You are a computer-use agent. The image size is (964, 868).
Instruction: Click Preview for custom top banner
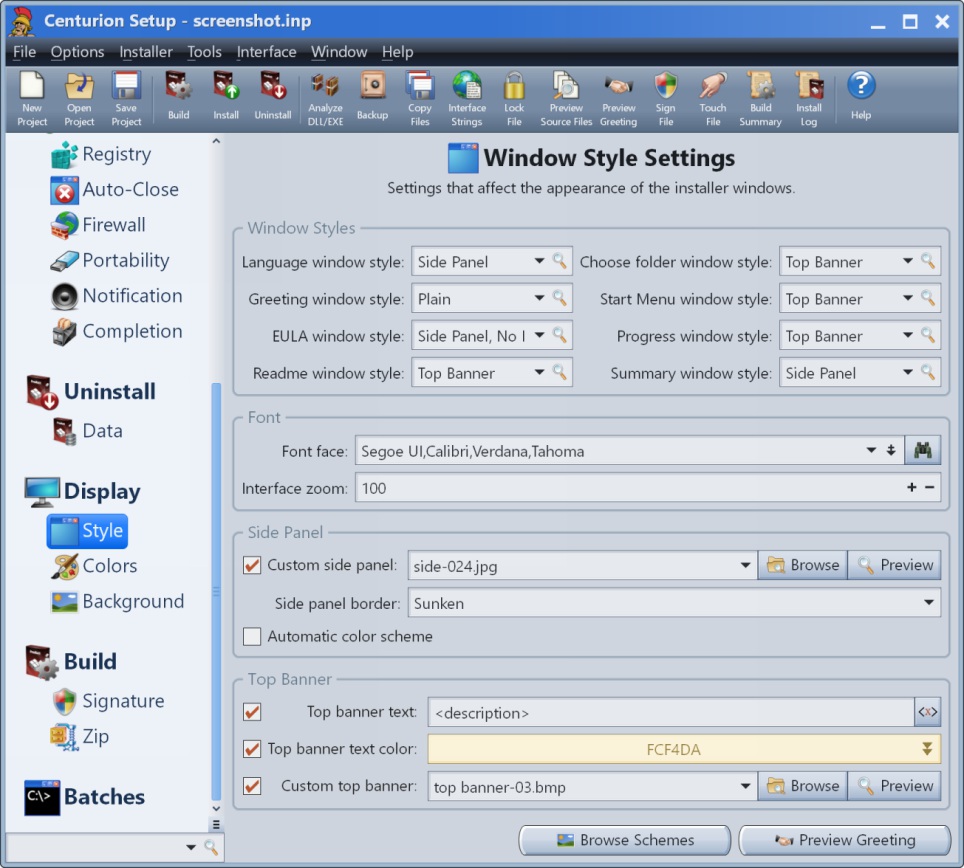tap(895, 786)
